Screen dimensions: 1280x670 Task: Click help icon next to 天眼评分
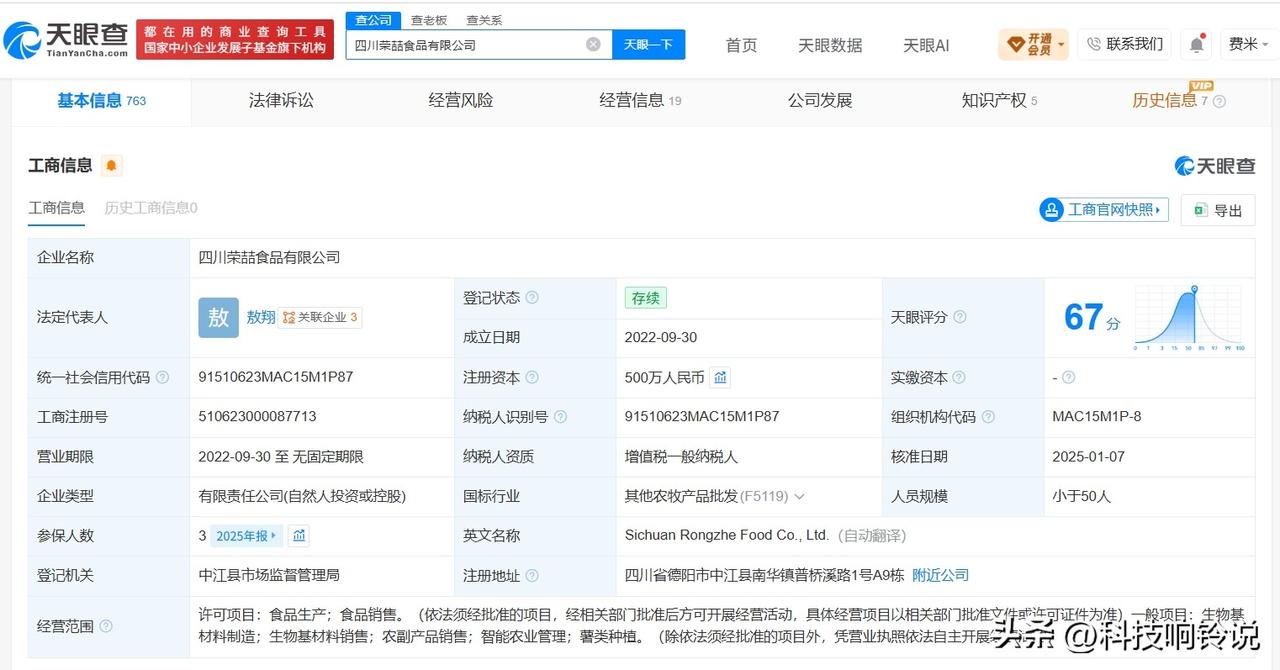point(960,317)
